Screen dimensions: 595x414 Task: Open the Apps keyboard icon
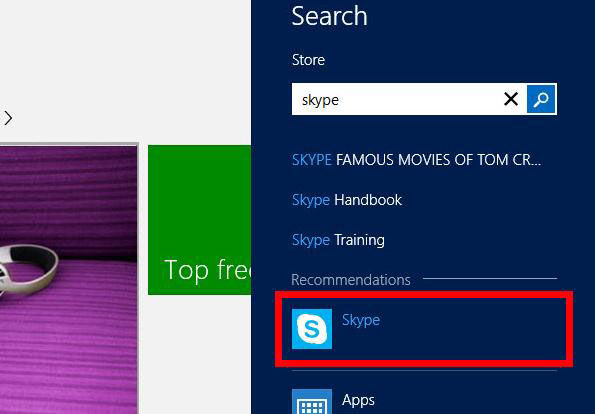[x=312, y=401]
